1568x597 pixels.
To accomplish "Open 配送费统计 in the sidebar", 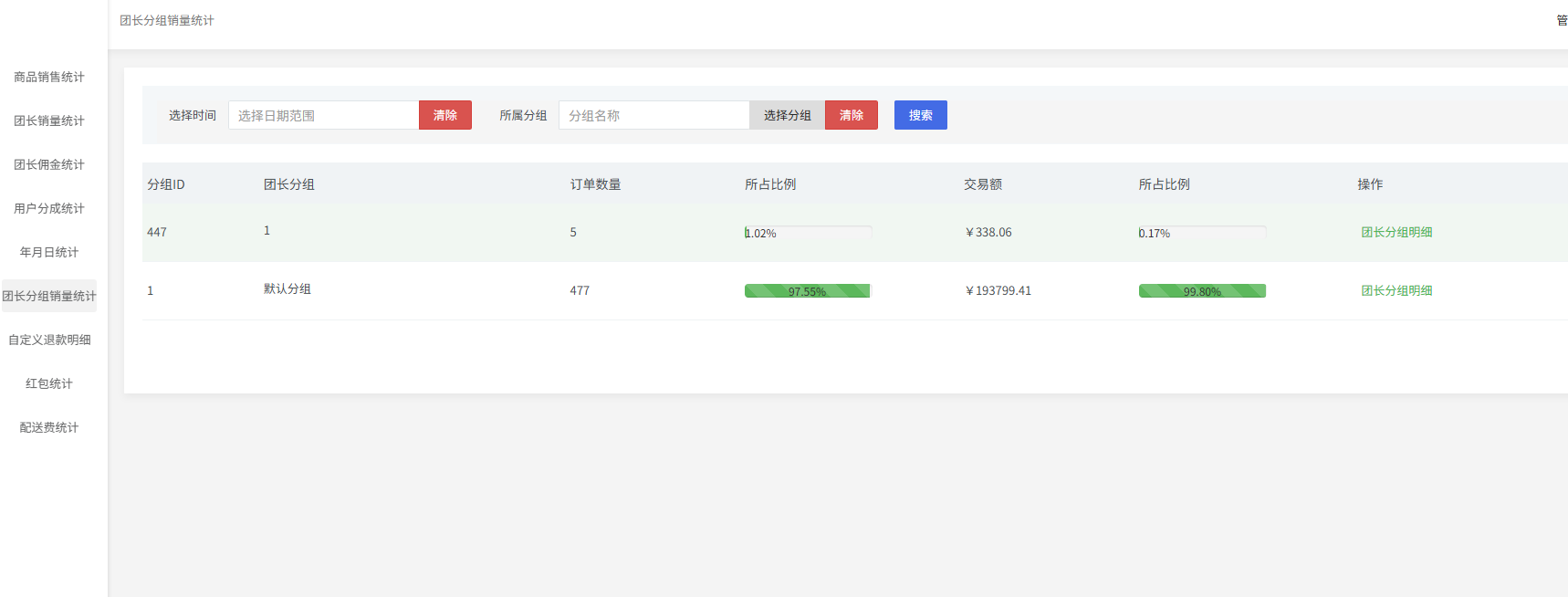I will (49, 428).
